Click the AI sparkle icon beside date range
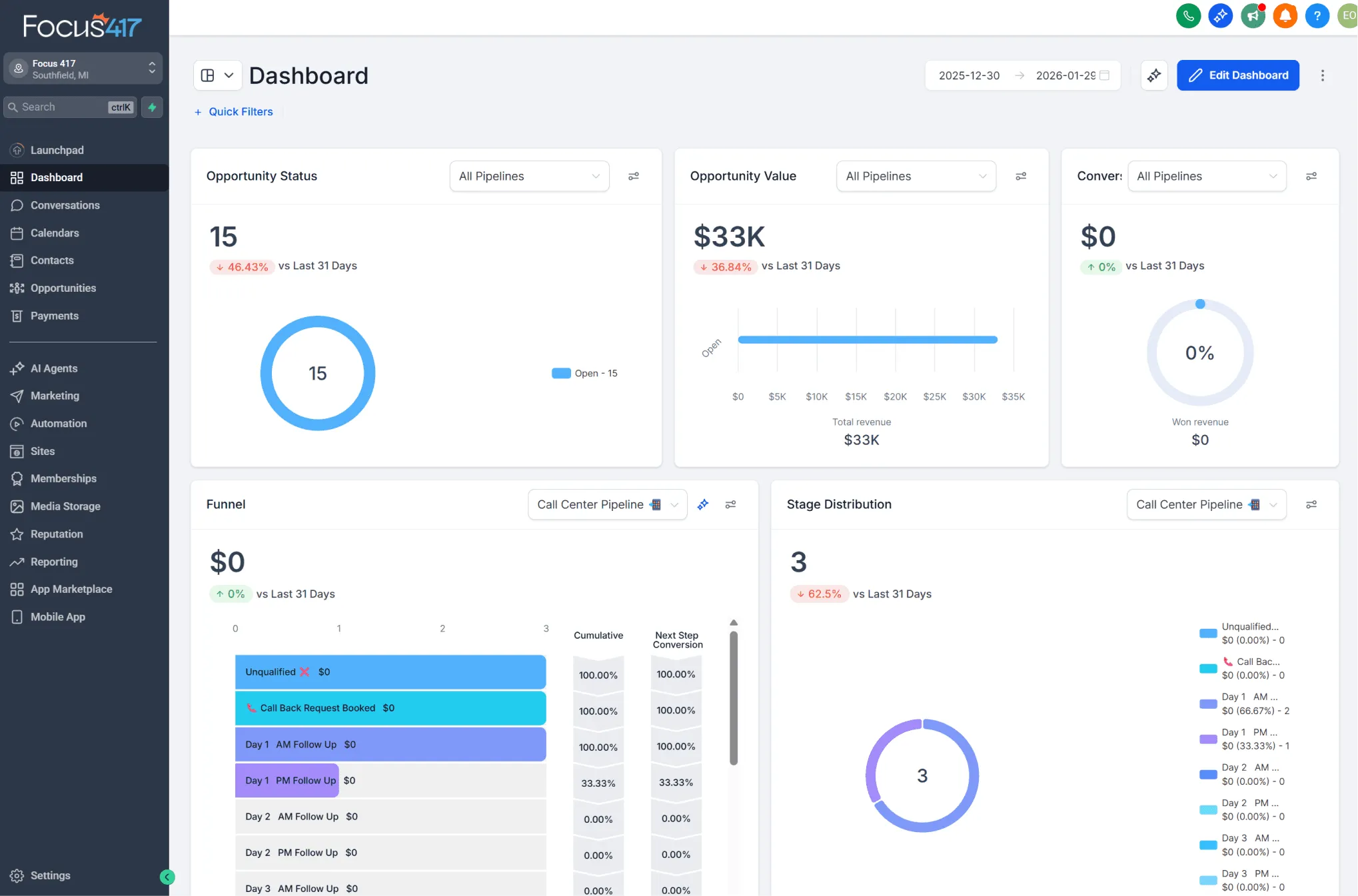Image resolution: width=1358 pixels, height=896 pixels. tap(1154, 75)
